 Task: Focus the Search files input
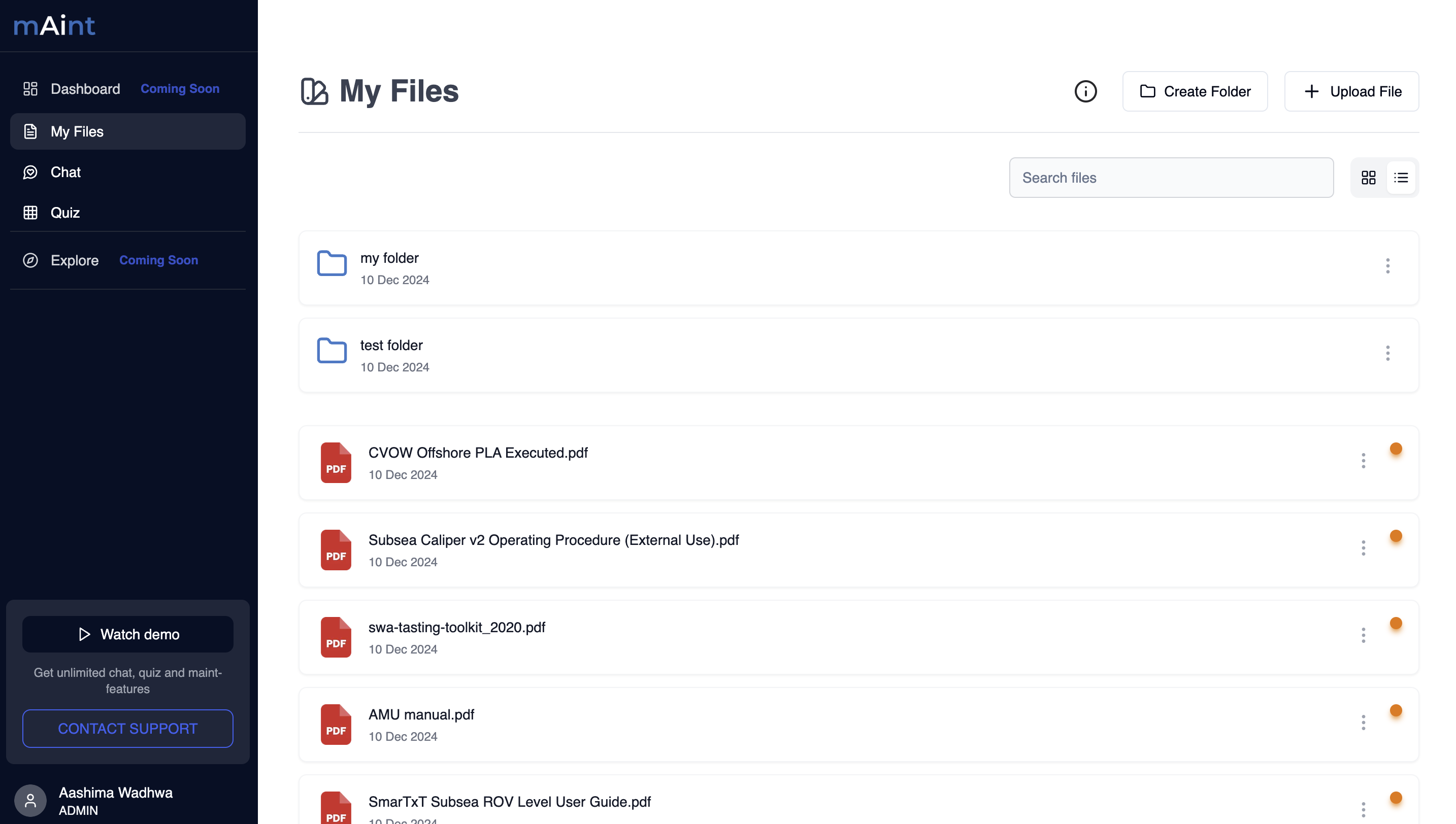pyautogui.click(x=1171, y=178)
